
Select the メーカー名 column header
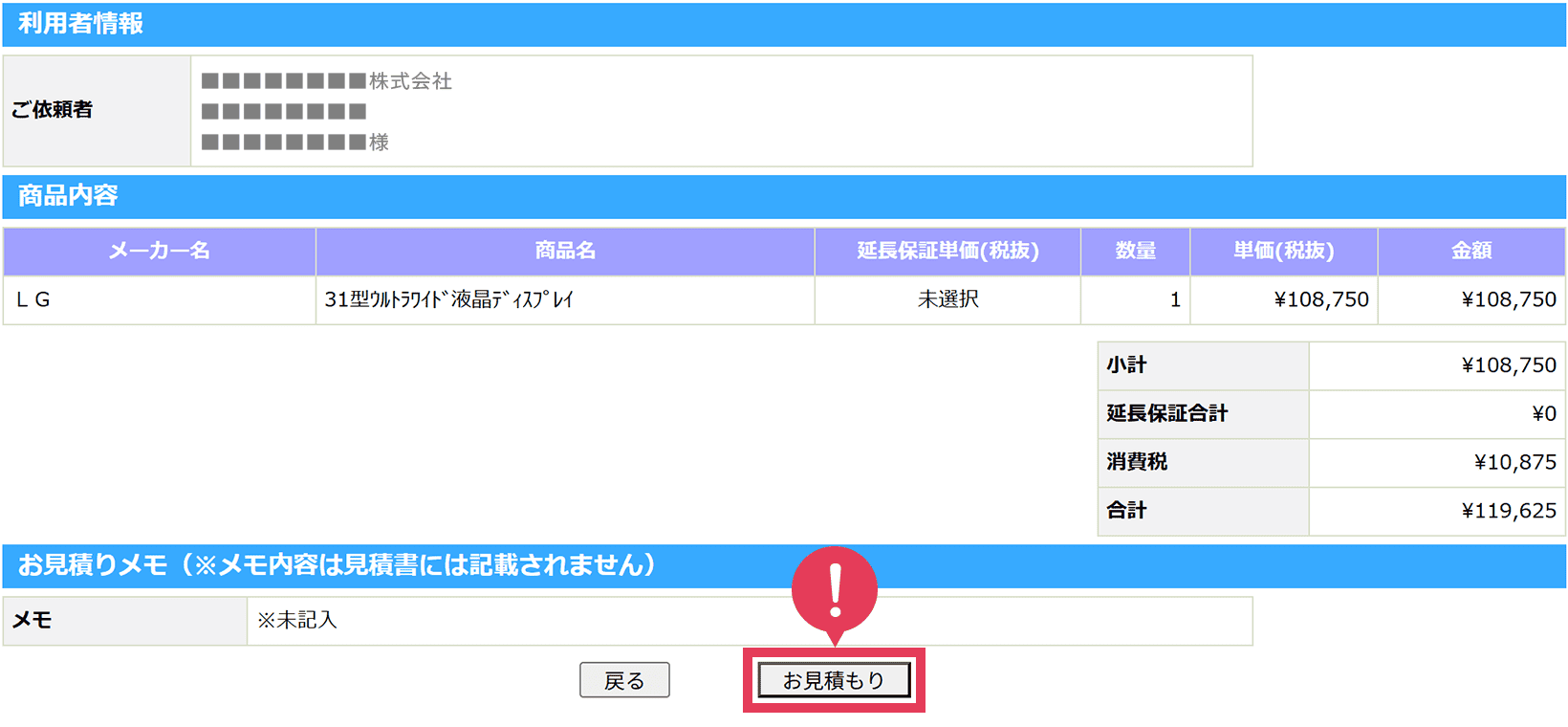[x=159, y=251]
